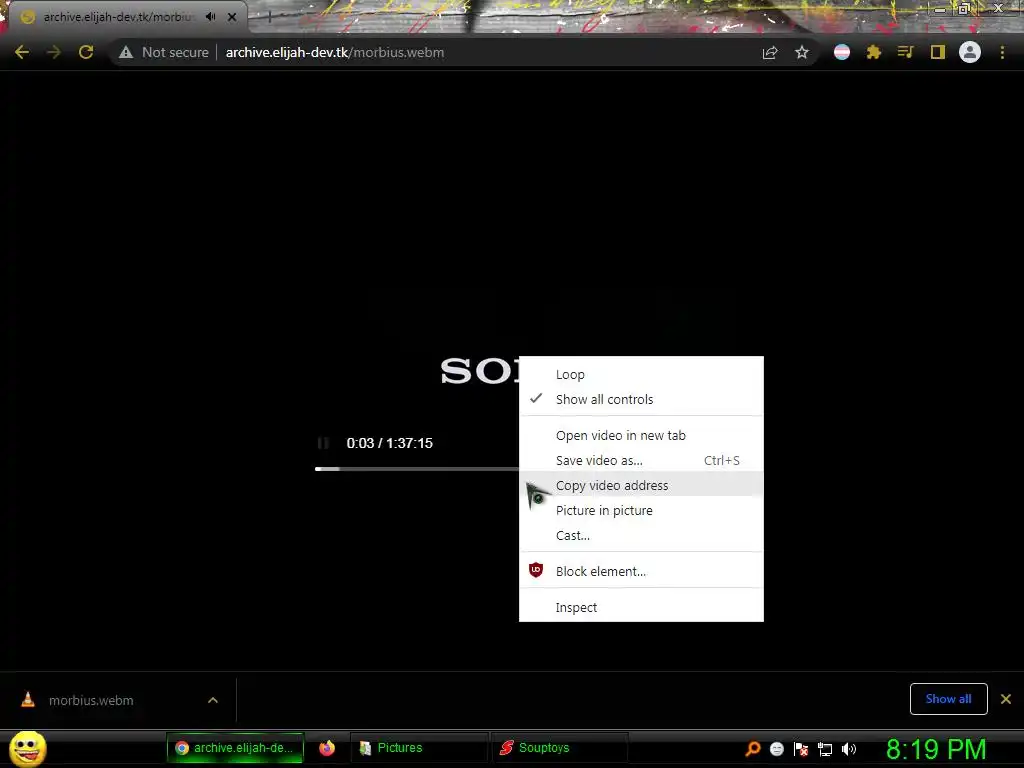Open the Chrome profile avatar
The width and height of the screenshot is (1024, 768).
coord(970,52)
